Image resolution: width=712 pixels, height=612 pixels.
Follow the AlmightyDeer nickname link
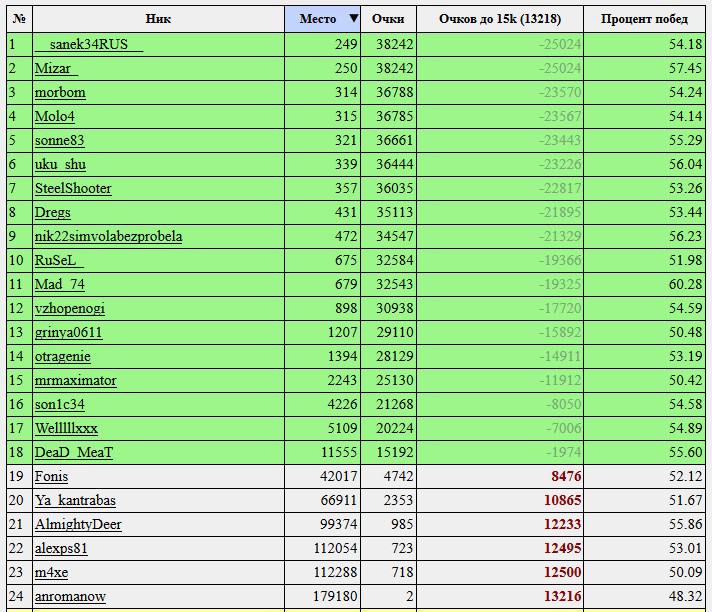click(x=78, y=525)
